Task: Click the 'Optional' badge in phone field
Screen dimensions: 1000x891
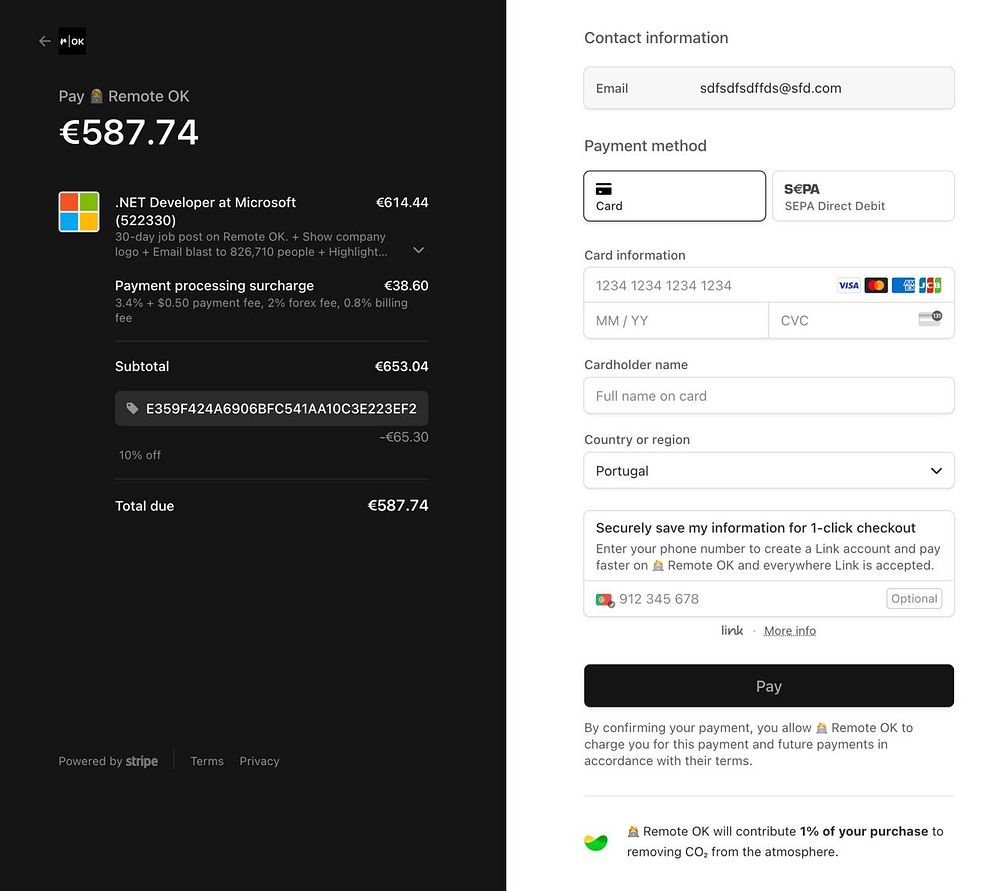Action: 914,598
